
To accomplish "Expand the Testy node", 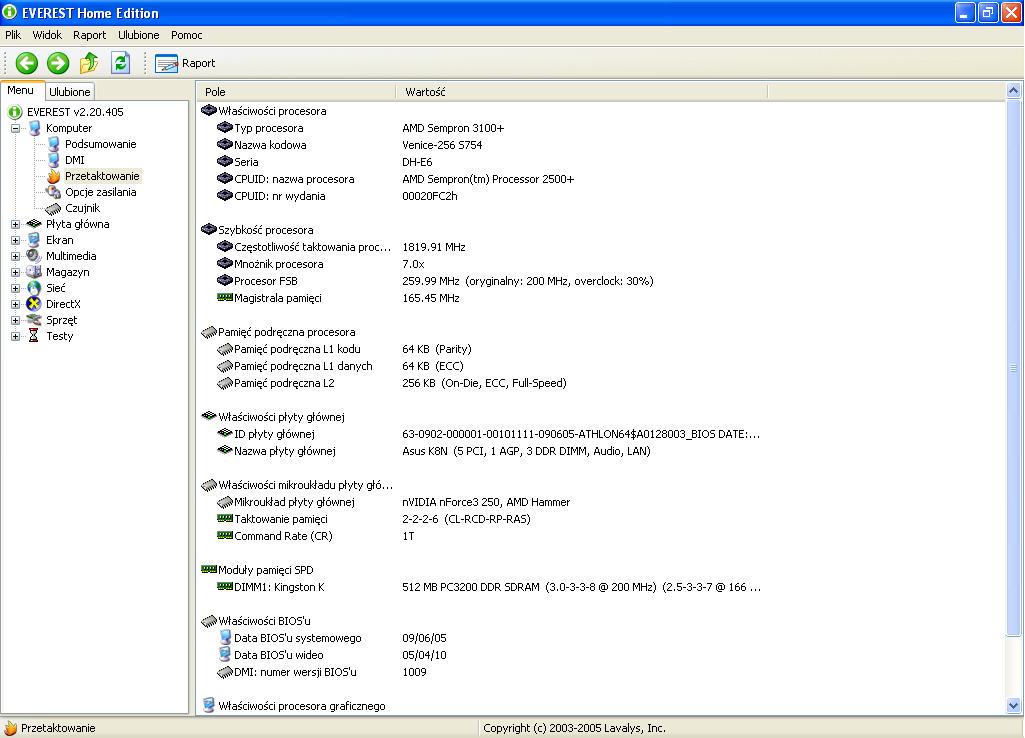I will pos(16,336).
